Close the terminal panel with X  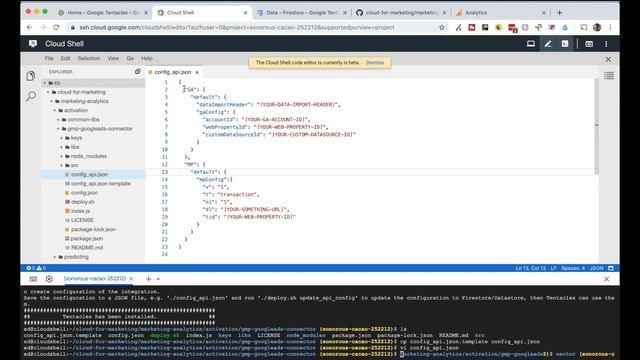tap(607, 279)
